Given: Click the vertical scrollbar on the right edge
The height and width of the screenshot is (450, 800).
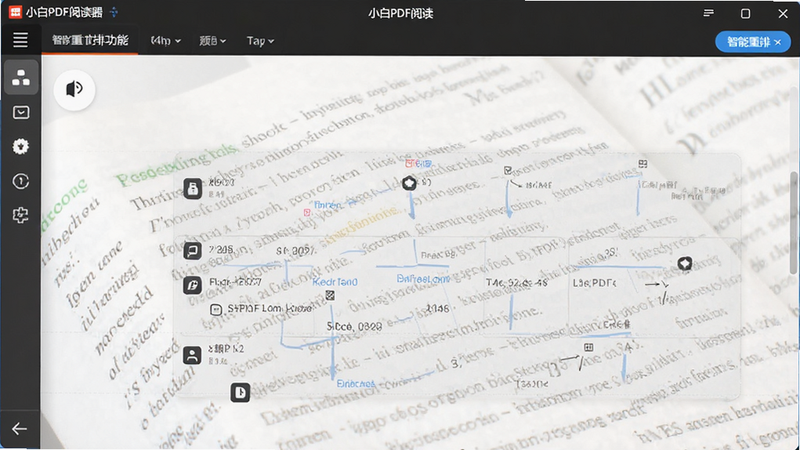Looking at the screenshot, I should (795, 223).
